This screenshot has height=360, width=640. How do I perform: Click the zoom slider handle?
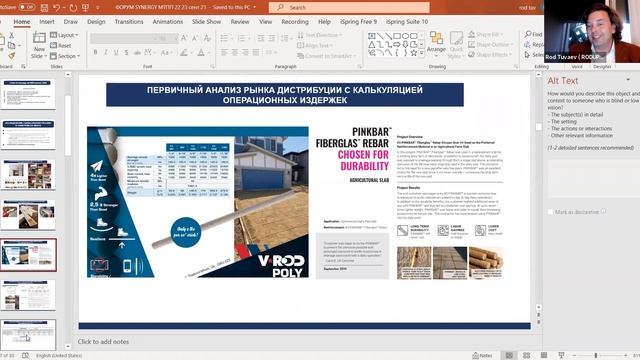coord(596,356)
